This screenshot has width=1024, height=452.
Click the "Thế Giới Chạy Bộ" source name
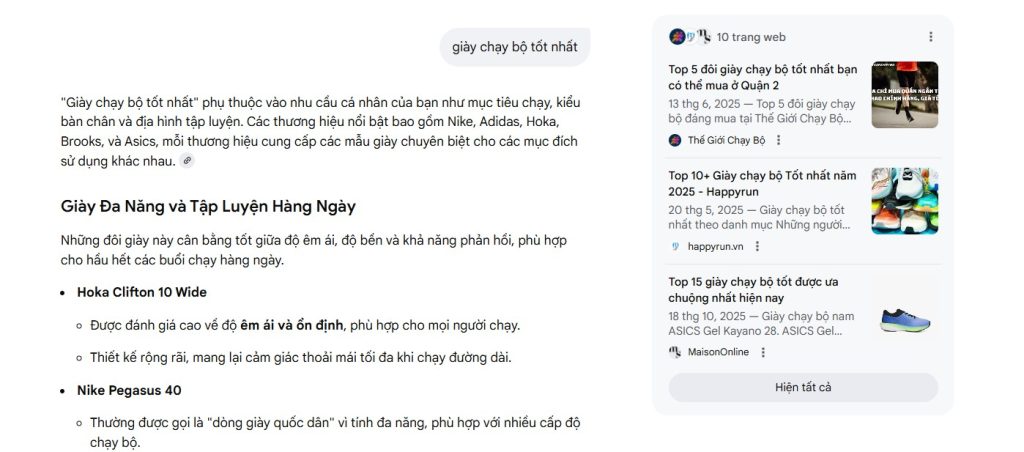(726, 140)
